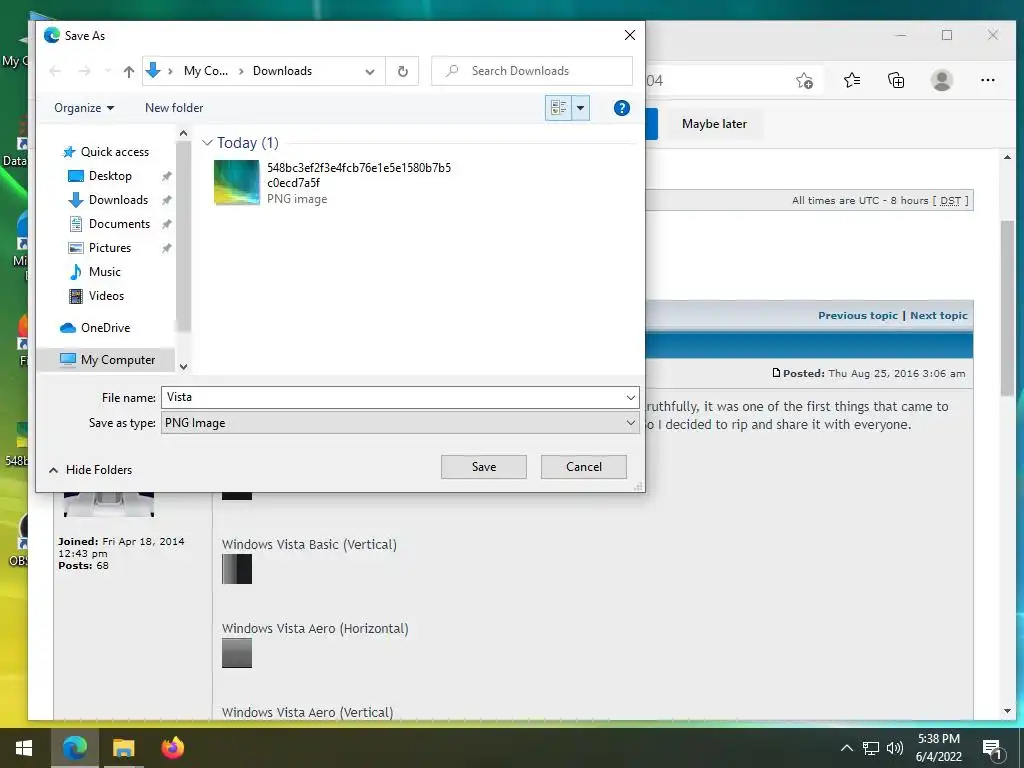
Task: Click Downloads breadcrumb in address bar
Action: click(282, 71)
